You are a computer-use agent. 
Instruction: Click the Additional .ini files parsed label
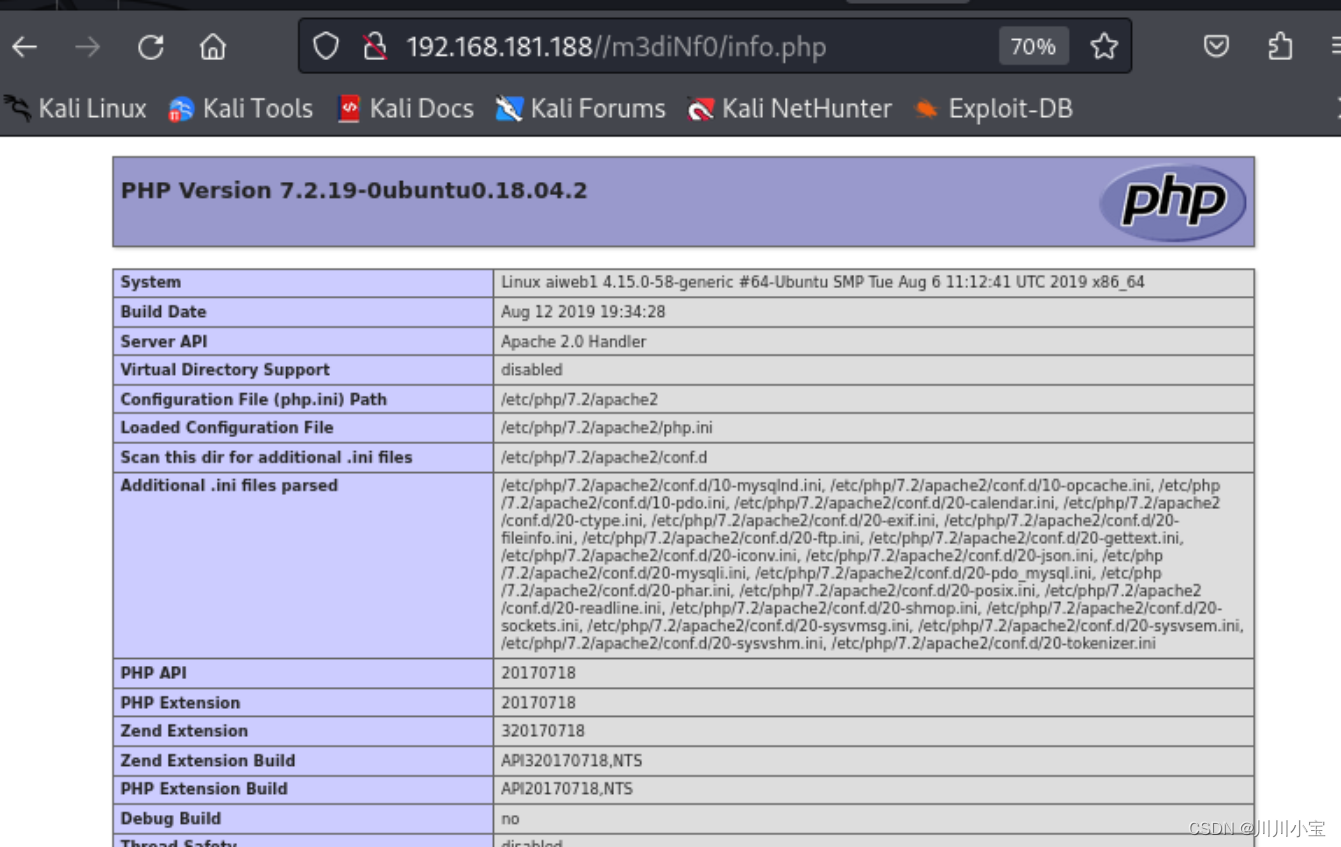229,485
